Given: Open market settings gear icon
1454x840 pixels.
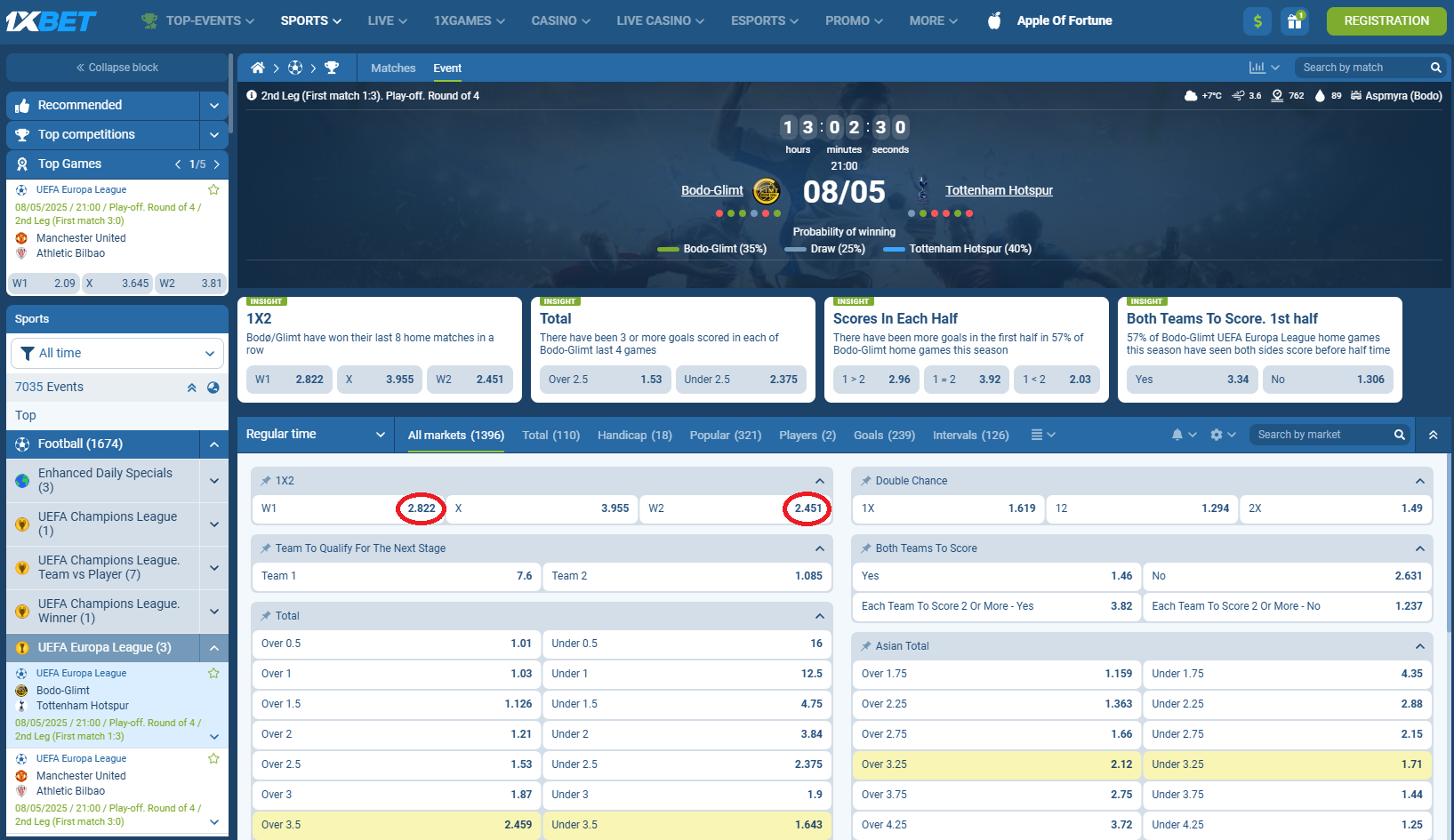Looking at the screenshot, I should tap(1217, 435).
